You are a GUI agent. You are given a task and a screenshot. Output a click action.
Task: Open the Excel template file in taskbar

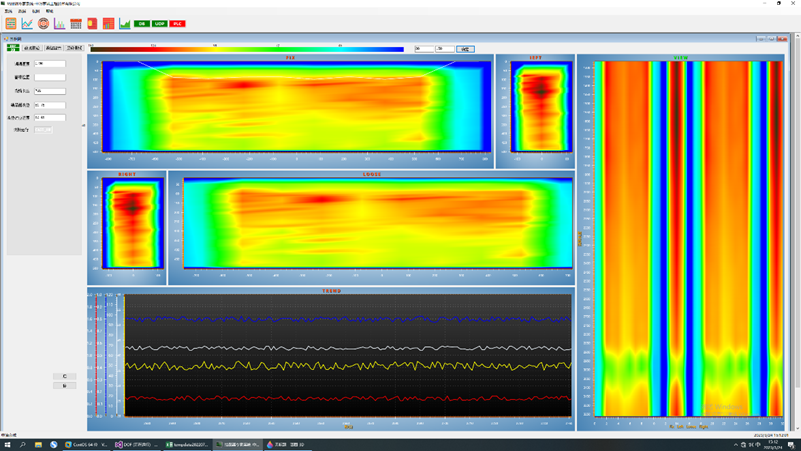pyautogui.click(x=186, y=444)
